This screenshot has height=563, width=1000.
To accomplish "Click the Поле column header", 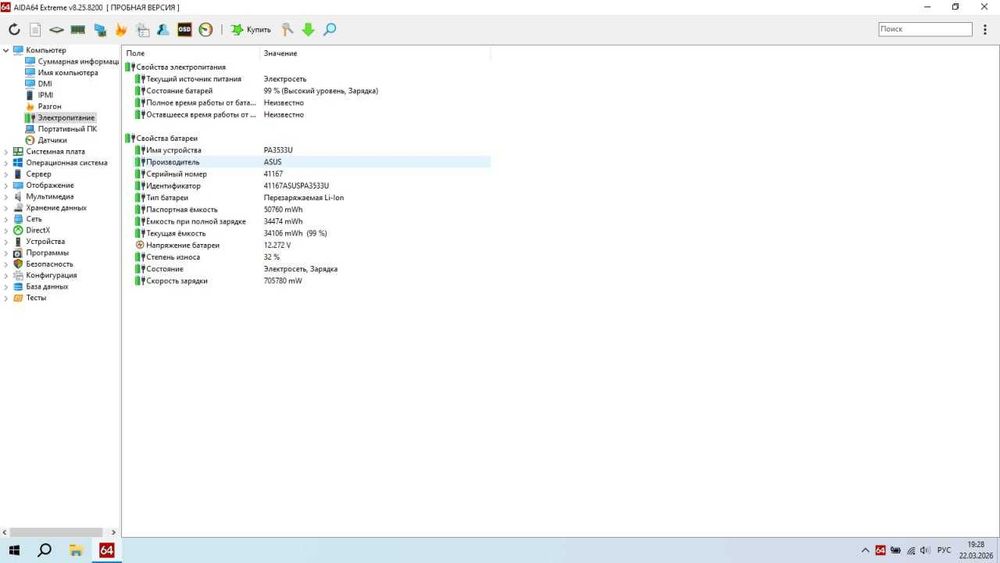I will [191, 54].
